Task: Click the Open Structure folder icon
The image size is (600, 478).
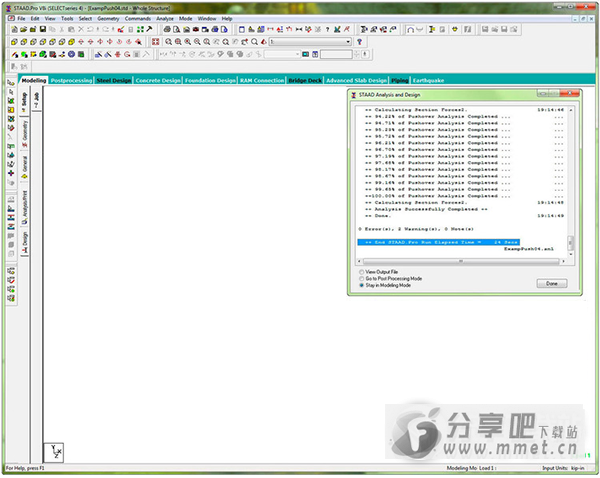Action: coord(24,29)
